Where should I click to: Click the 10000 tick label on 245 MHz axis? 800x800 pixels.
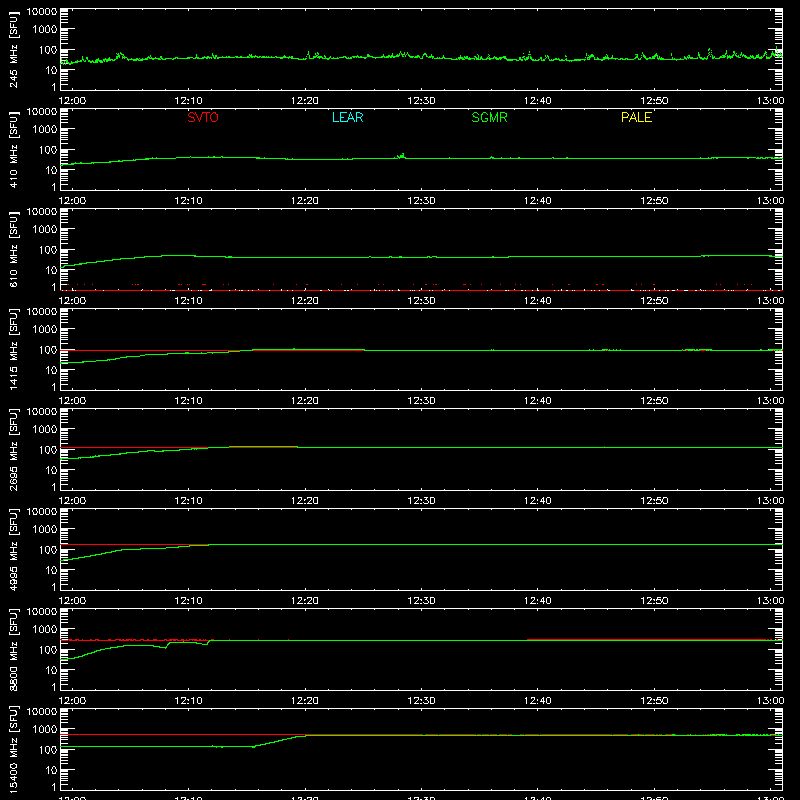[x=42, y=12]
